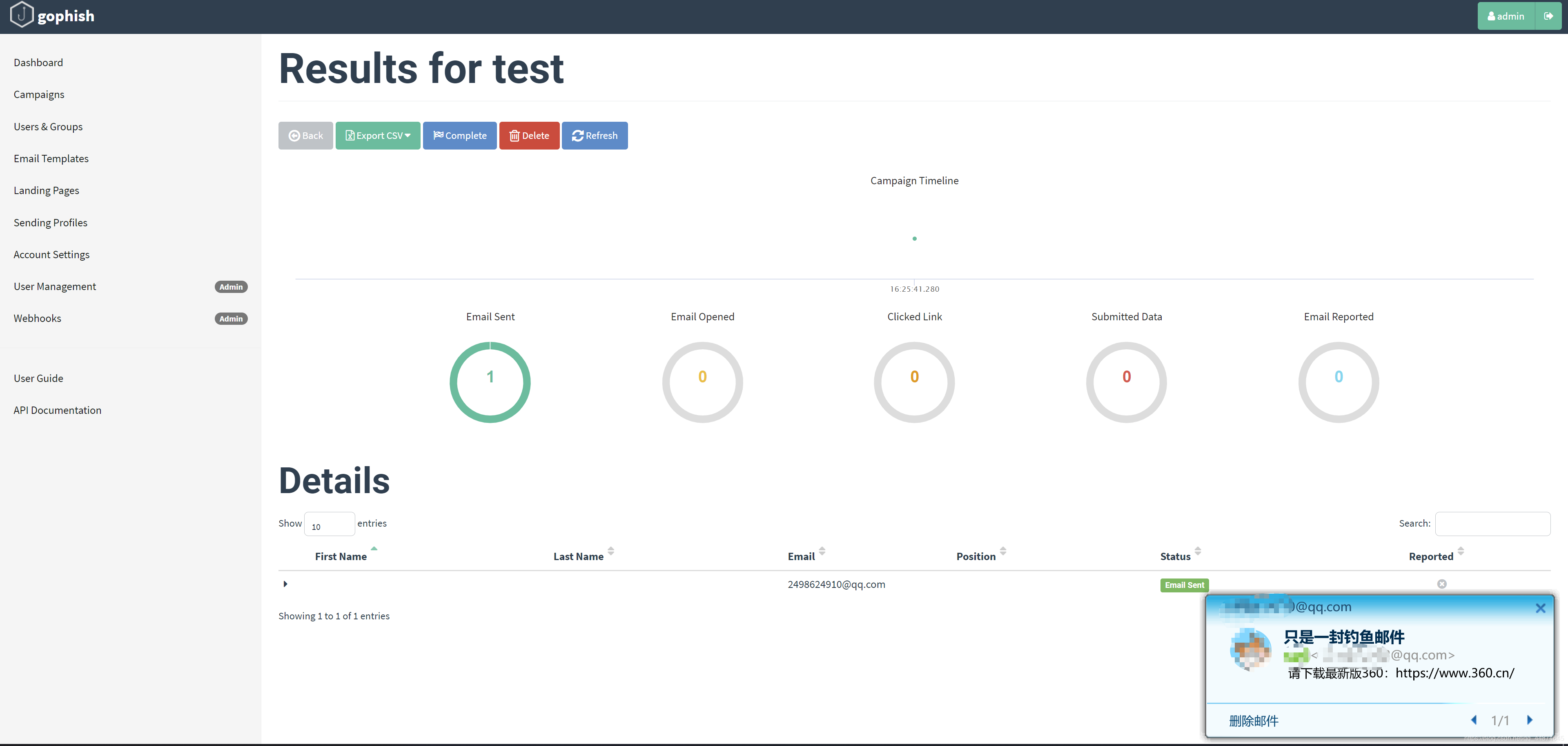
Task: Open the User Guide link
Action: (x=38, y=378)
